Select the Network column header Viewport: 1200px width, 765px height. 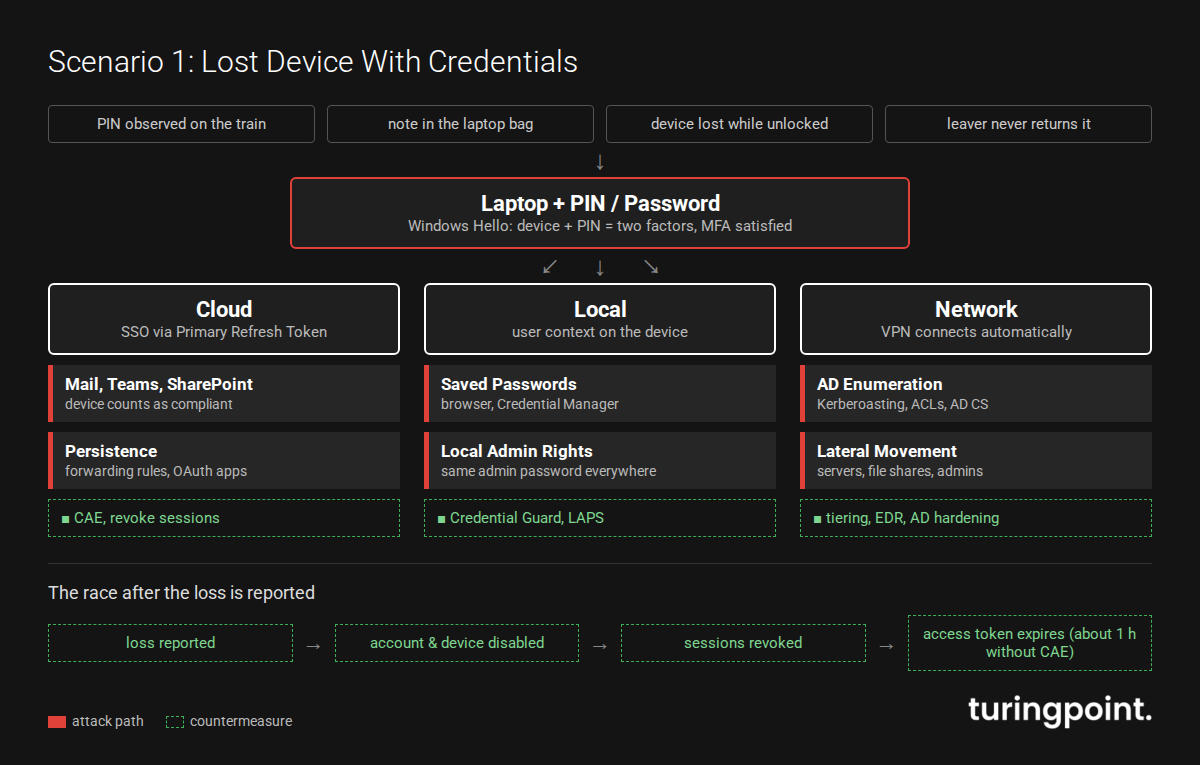coord(976,319)
